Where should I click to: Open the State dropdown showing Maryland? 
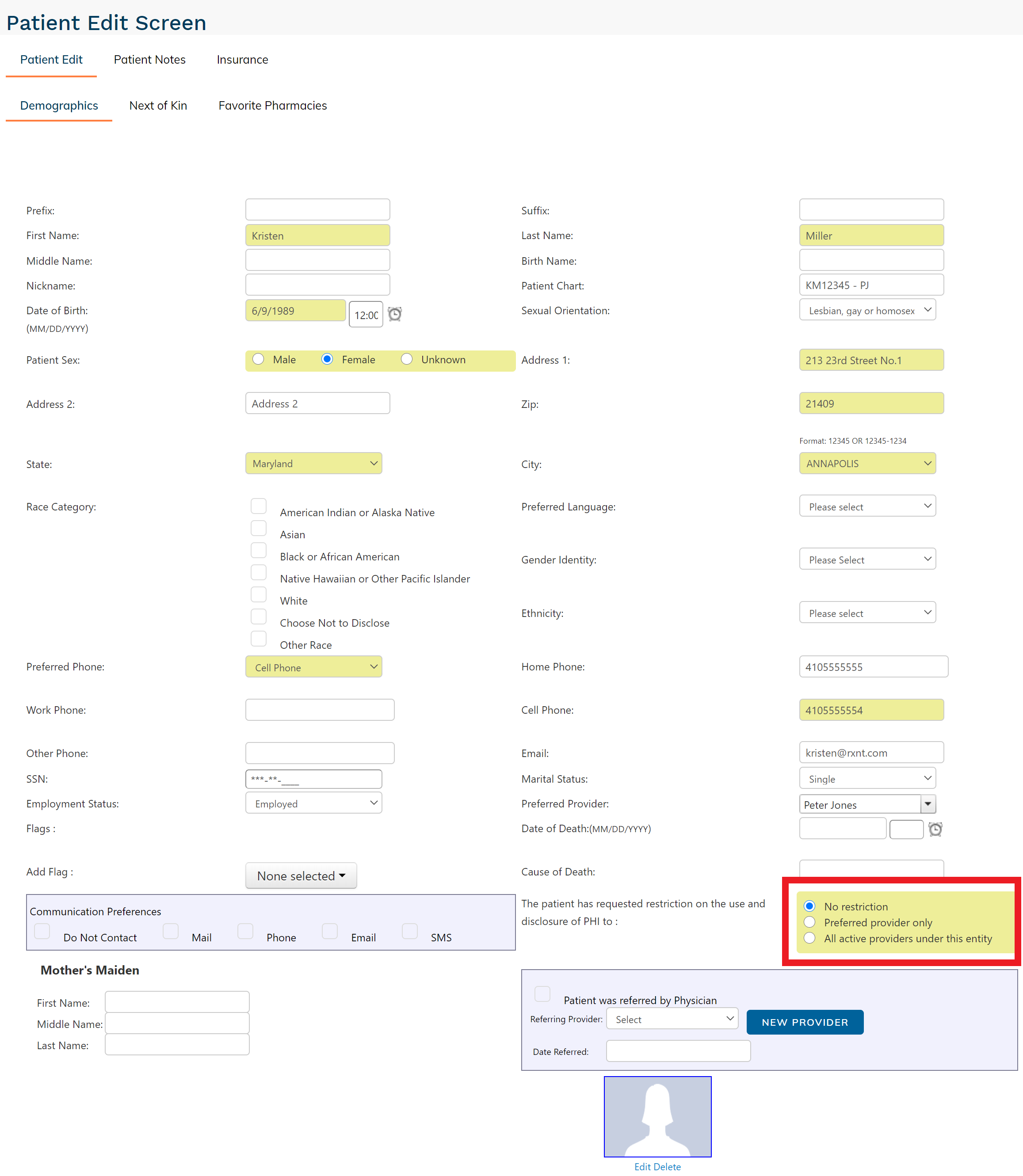click(313, 463)
